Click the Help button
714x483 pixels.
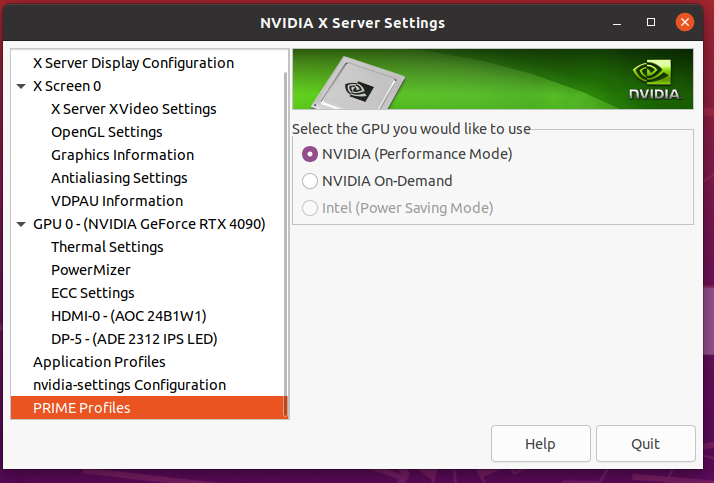[541, 444]
